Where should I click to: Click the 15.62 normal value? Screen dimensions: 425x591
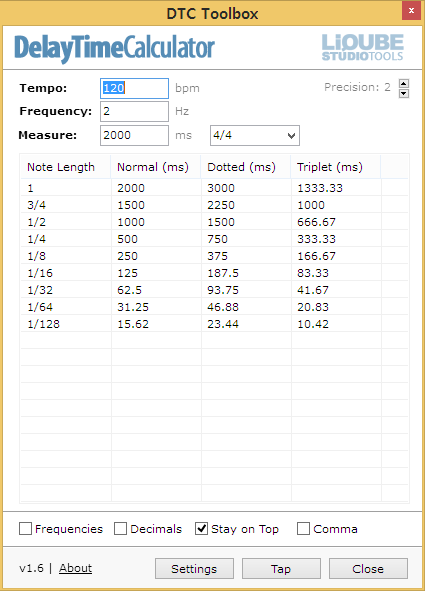point(133,324)
